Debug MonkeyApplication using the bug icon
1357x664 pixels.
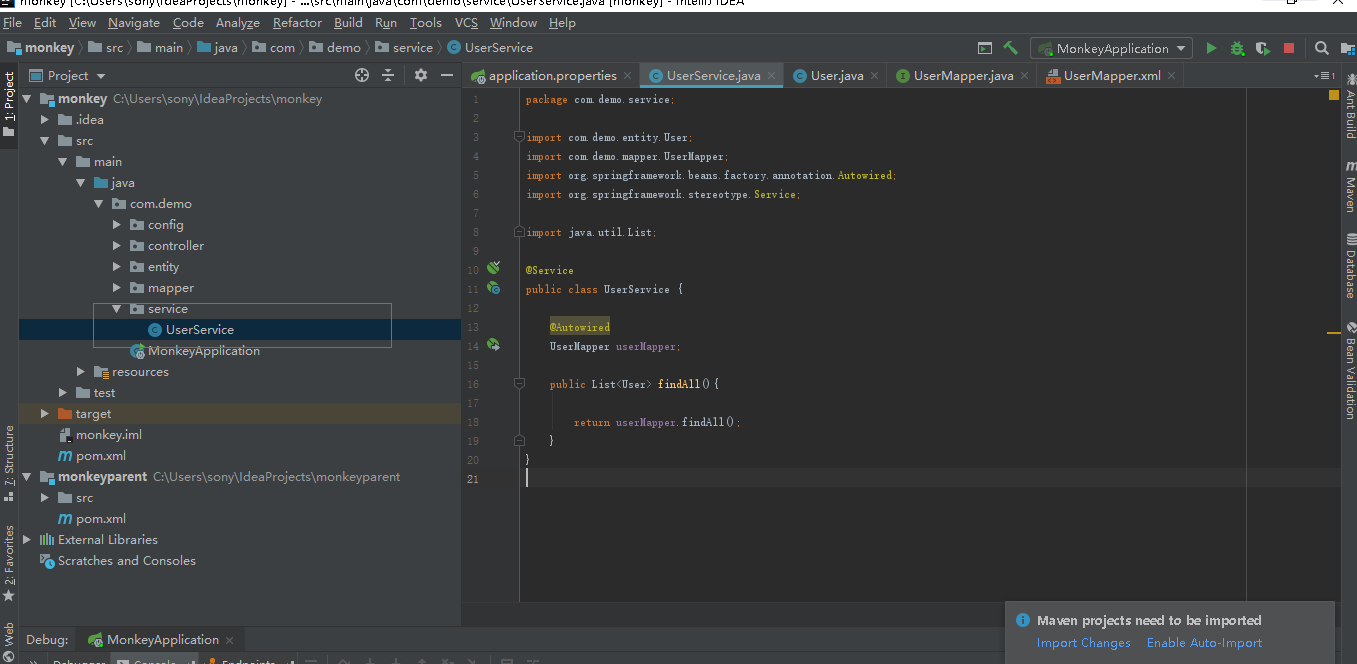1238,47
